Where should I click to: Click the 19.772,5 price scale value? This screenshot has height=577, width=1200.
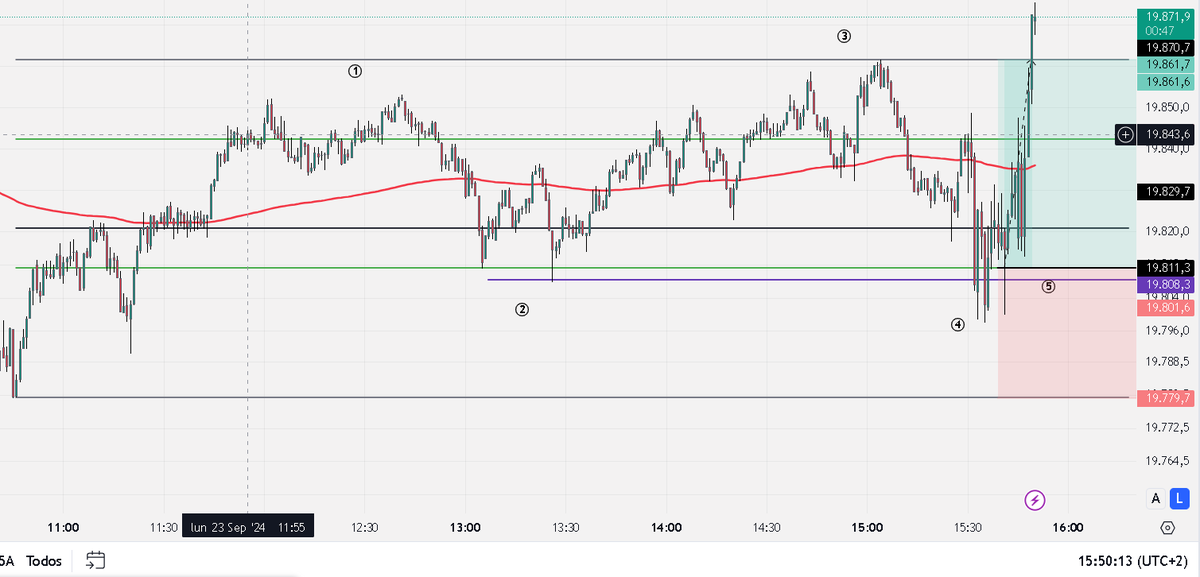(1168, 428)
